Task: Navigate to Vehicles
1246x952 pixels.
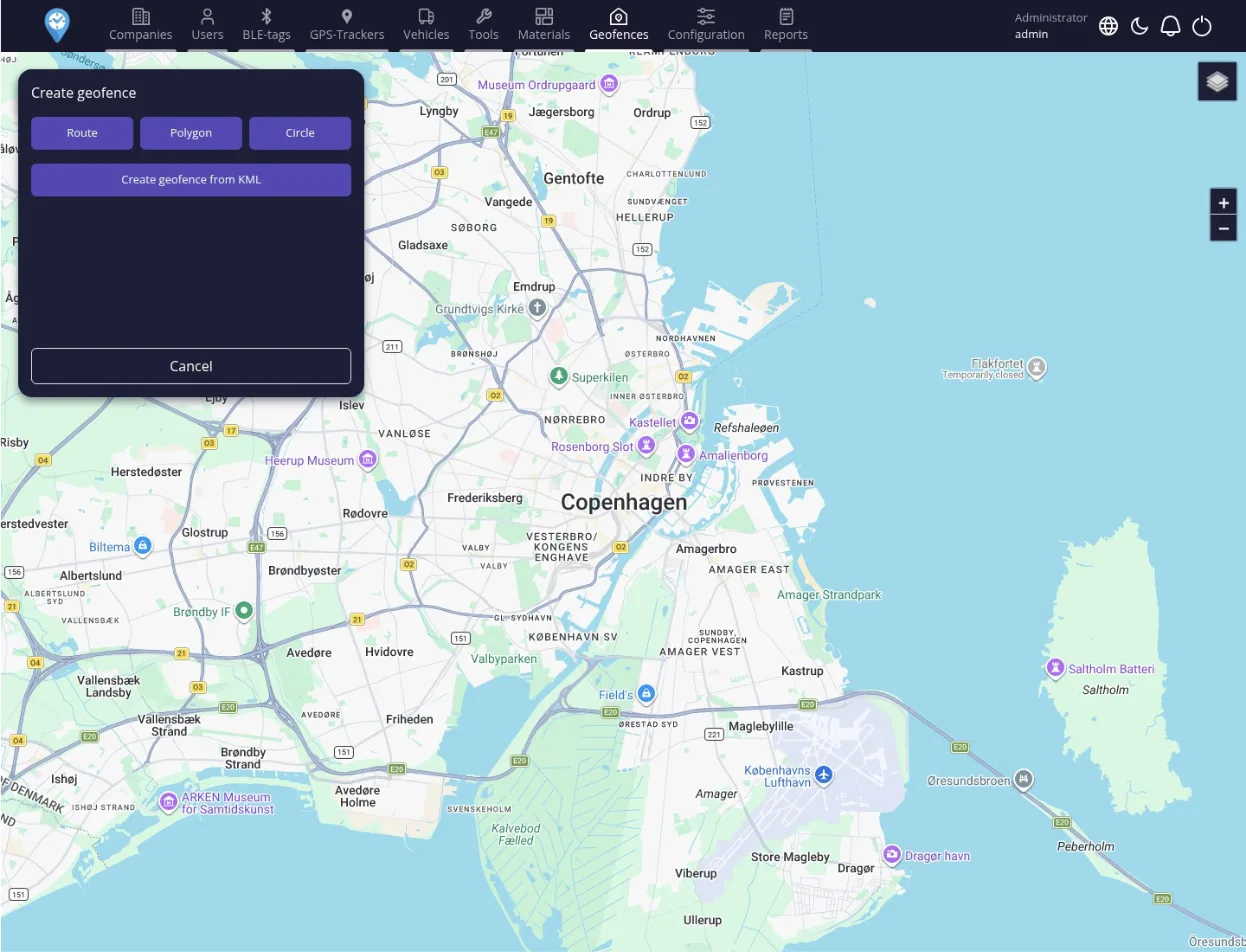Action: pos(426,25)
